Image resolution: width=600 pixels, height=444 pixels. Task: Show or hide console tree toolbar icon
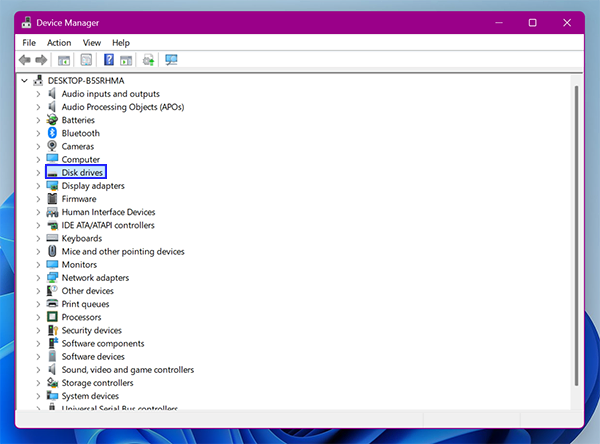pos(64,60)
